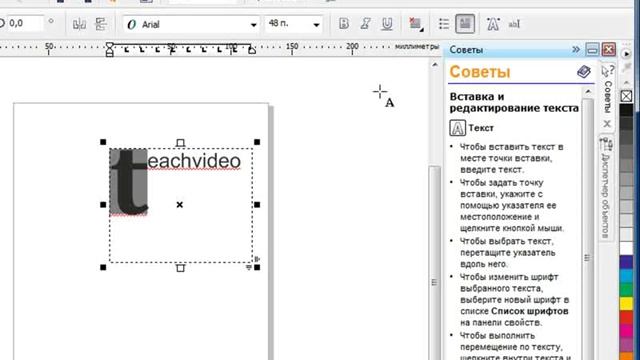Click the top text frame flow handle
The image size is (640, 360).
[180, 142]
